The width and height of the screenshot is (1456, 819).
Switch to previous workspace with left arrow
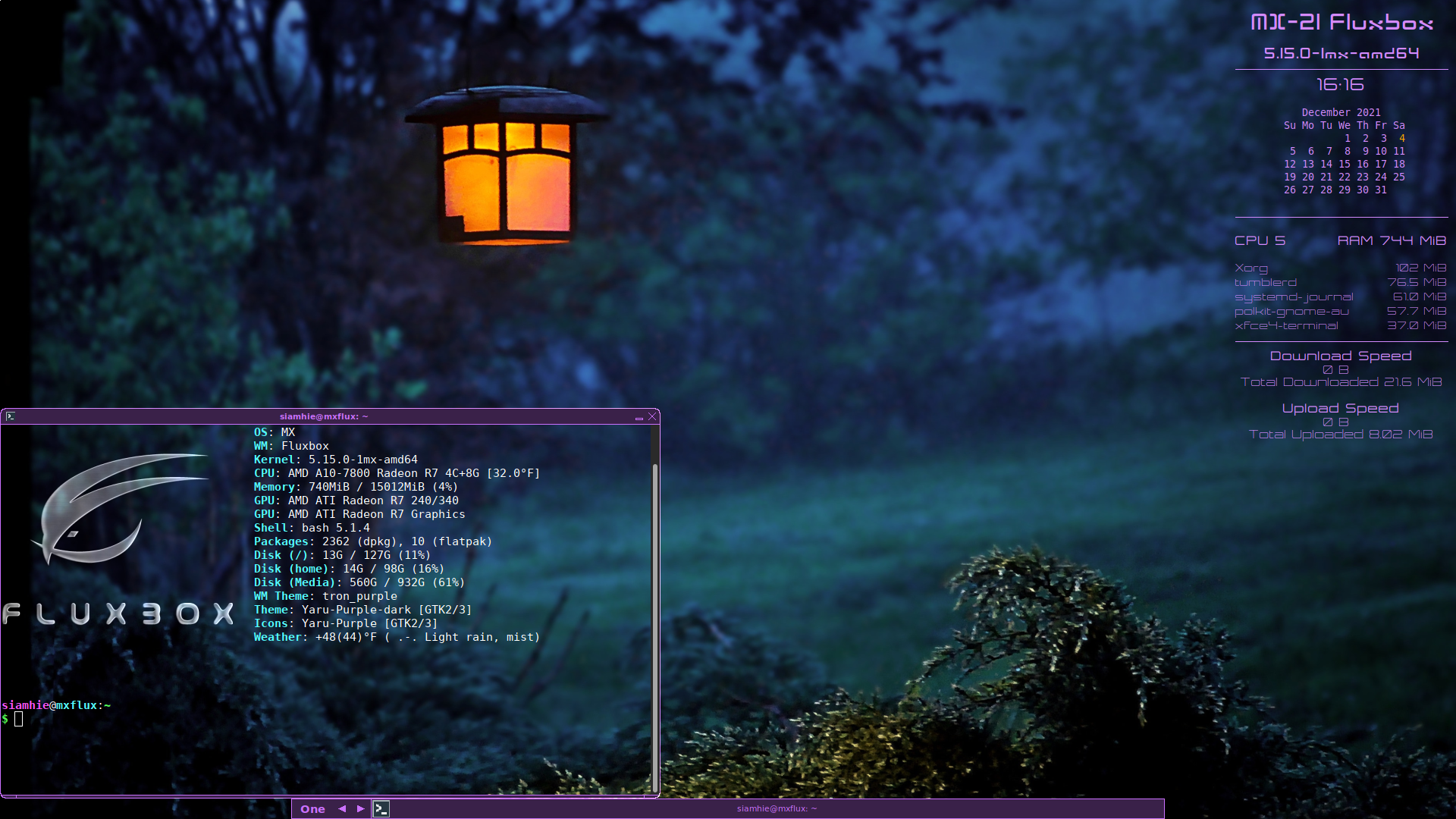pyautogui.click(x=342, y=809)
